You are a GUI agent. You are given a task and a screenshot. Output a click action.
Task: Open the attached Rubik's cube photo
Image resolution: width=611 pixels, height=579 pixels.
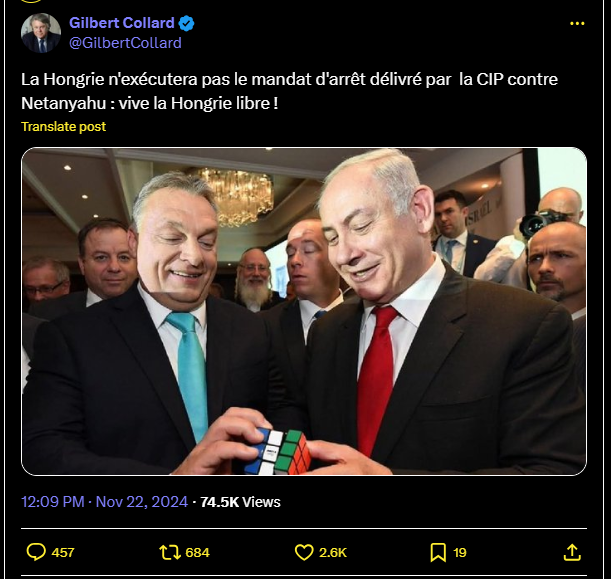[x=304, y=311]
